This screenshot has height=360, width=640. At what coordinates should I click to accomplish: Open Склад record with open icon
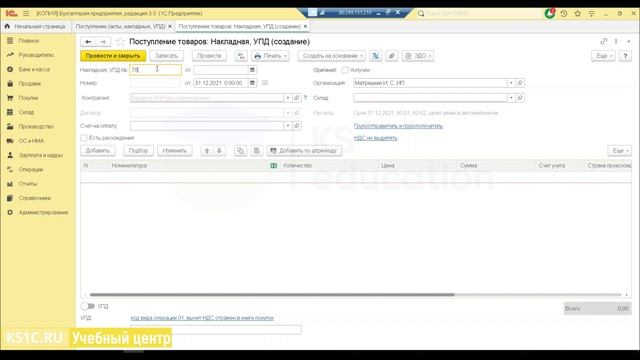click(520, 98)
